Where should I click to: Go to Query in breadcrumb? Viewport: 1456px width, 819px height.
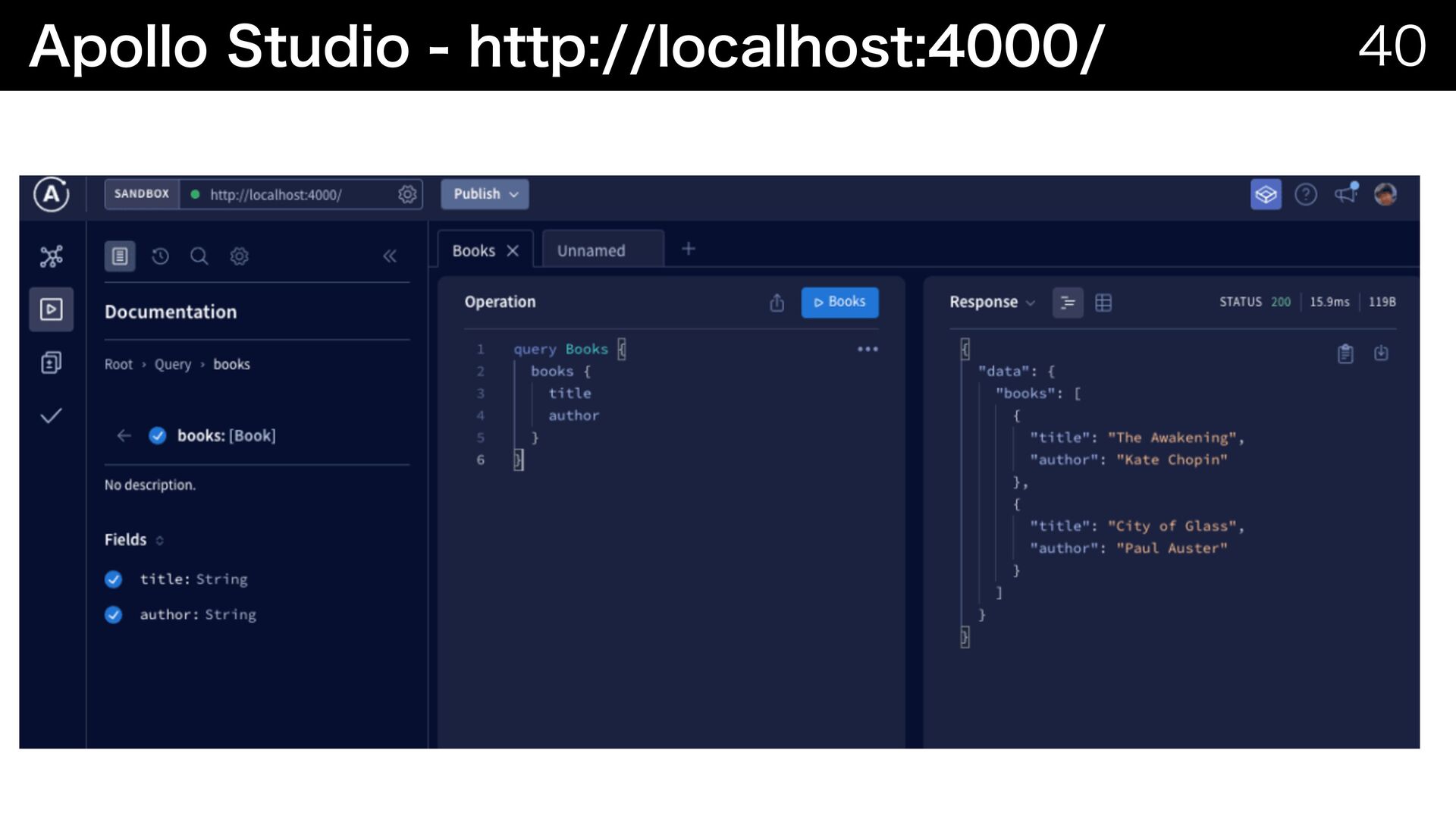click(x=173, y=365)
